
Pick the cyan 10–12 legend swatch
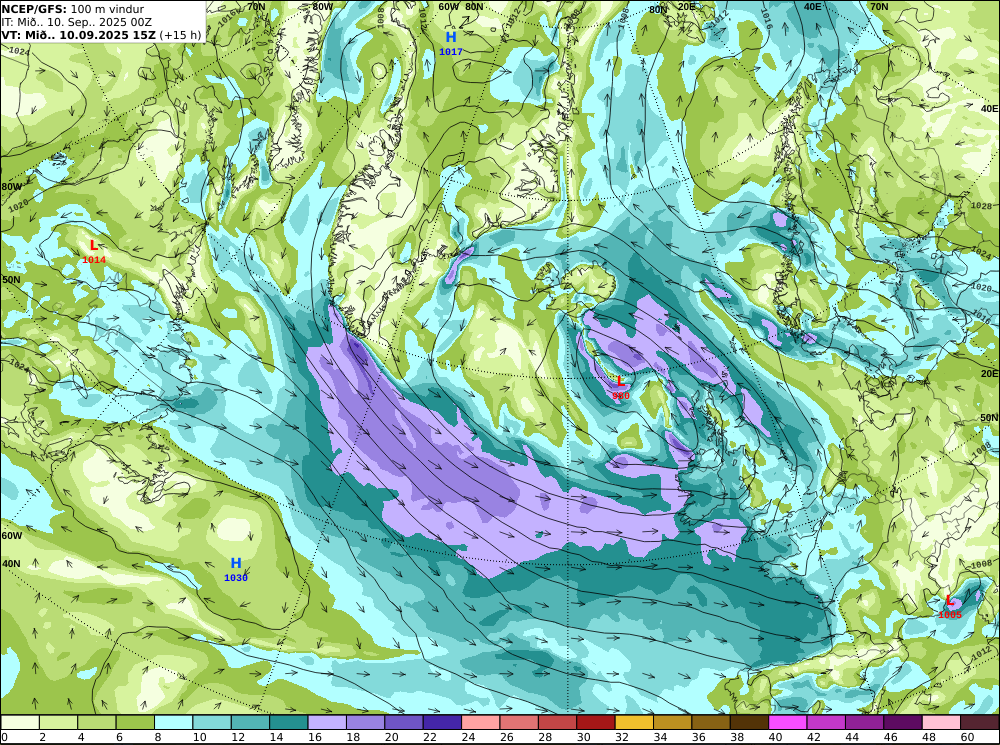pyautogui.click(x=212, y=722)
